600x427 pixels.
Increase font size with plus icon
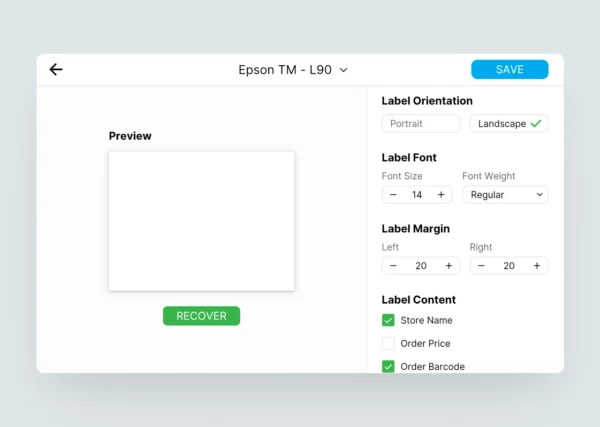click(441, 195)
